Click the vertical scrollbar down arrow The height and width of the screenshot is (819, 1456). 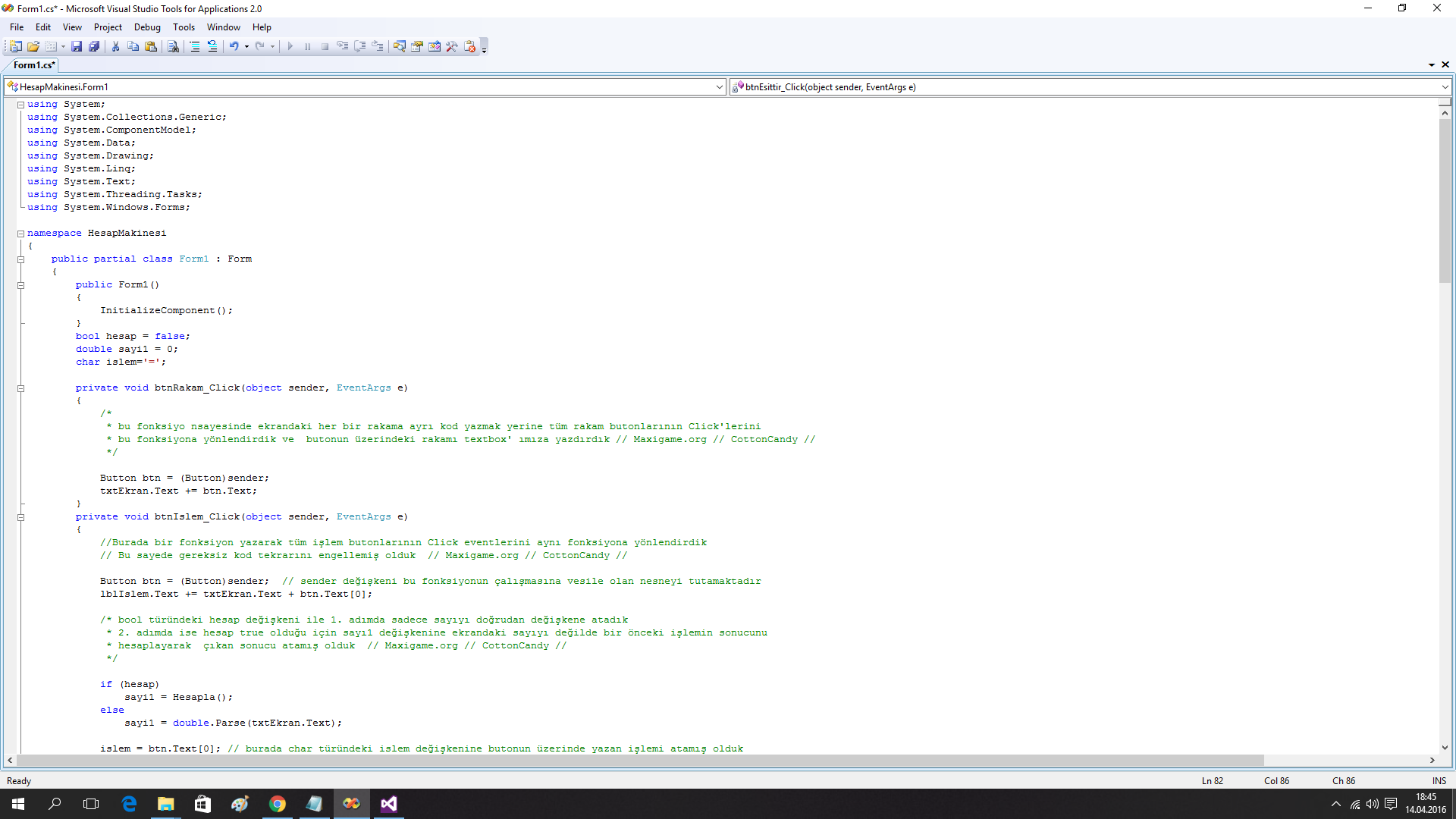pos(1445,747)
